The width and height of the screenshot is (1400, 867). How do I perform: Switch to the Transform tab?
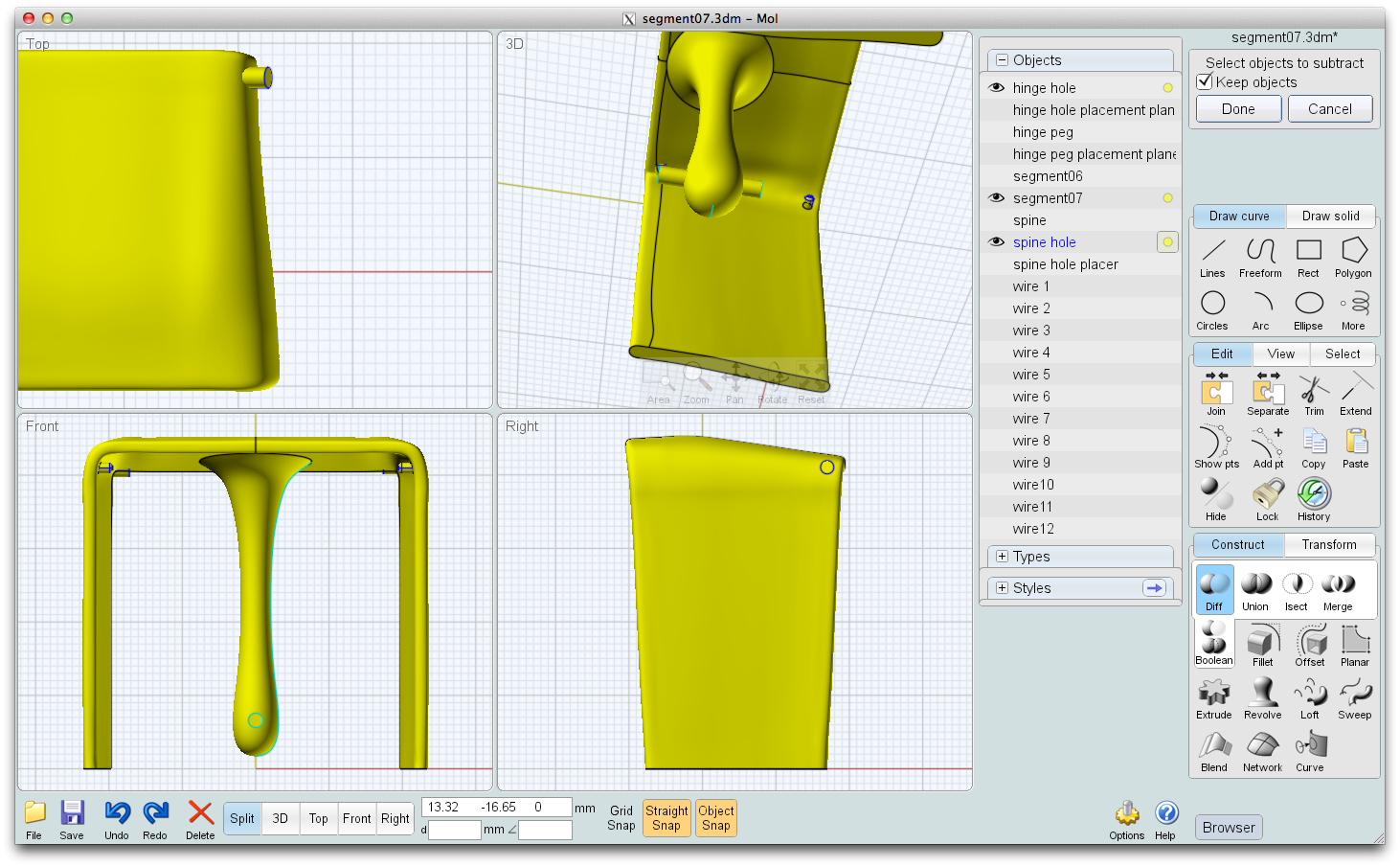pyautogui.click(x=1329, y=544)
